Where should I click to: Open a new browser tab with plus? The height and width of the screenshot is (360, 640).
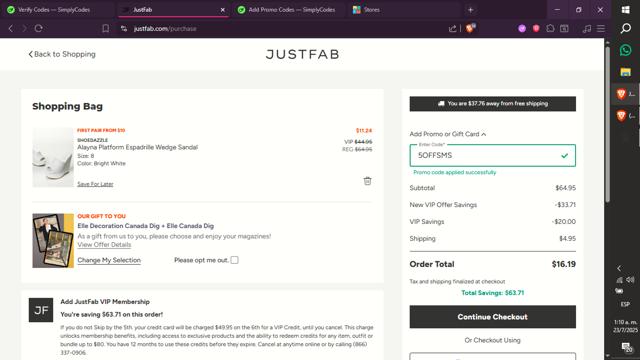[471, 10]
